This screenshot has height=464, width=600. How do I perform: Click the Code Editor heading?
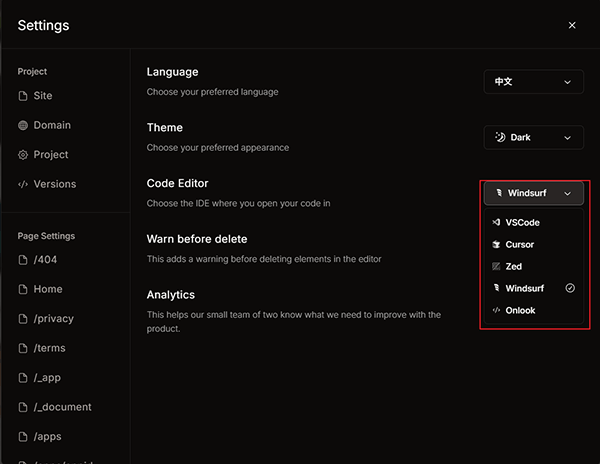[177, 183]
